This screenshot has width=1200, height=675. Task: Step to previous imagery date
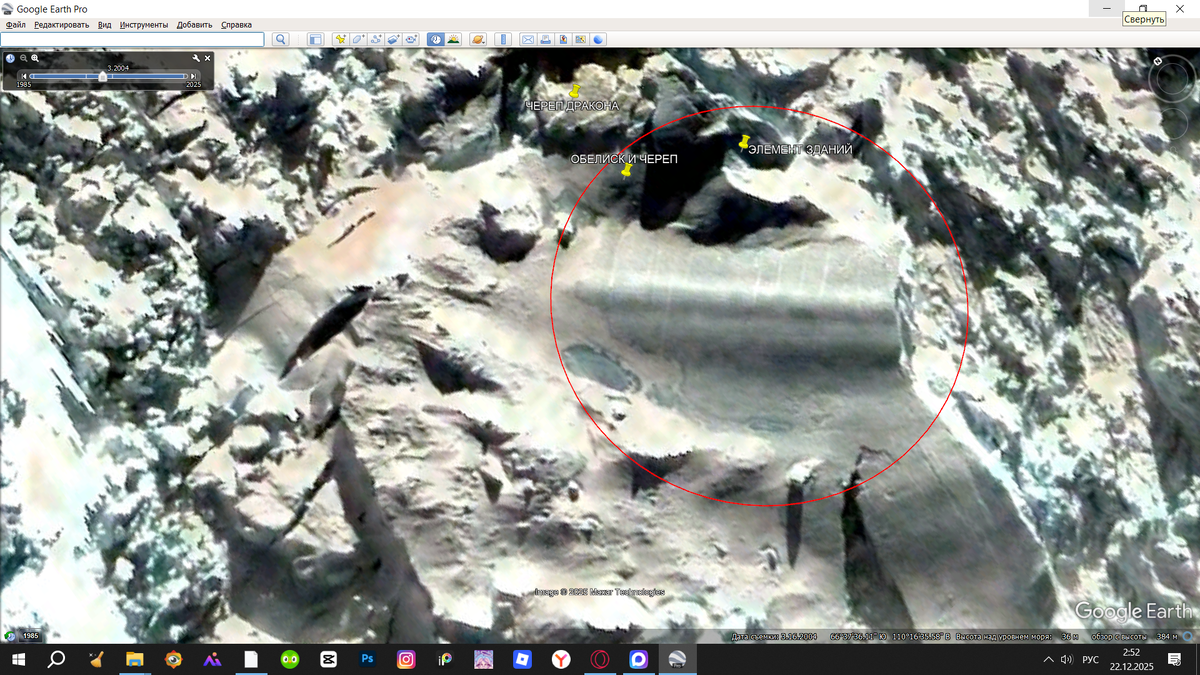pyautogui.click(x=24, y=76)
